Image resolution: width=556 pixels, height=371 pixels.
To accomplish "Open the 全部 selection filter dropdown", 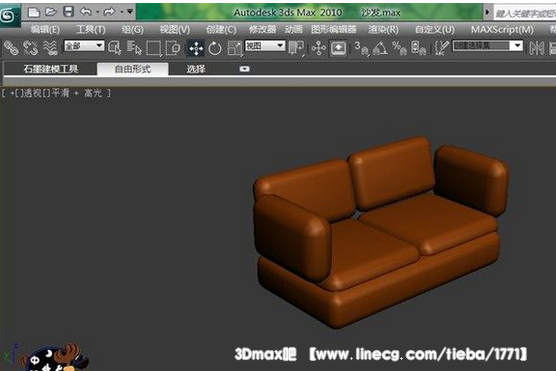I will [84, 46].
